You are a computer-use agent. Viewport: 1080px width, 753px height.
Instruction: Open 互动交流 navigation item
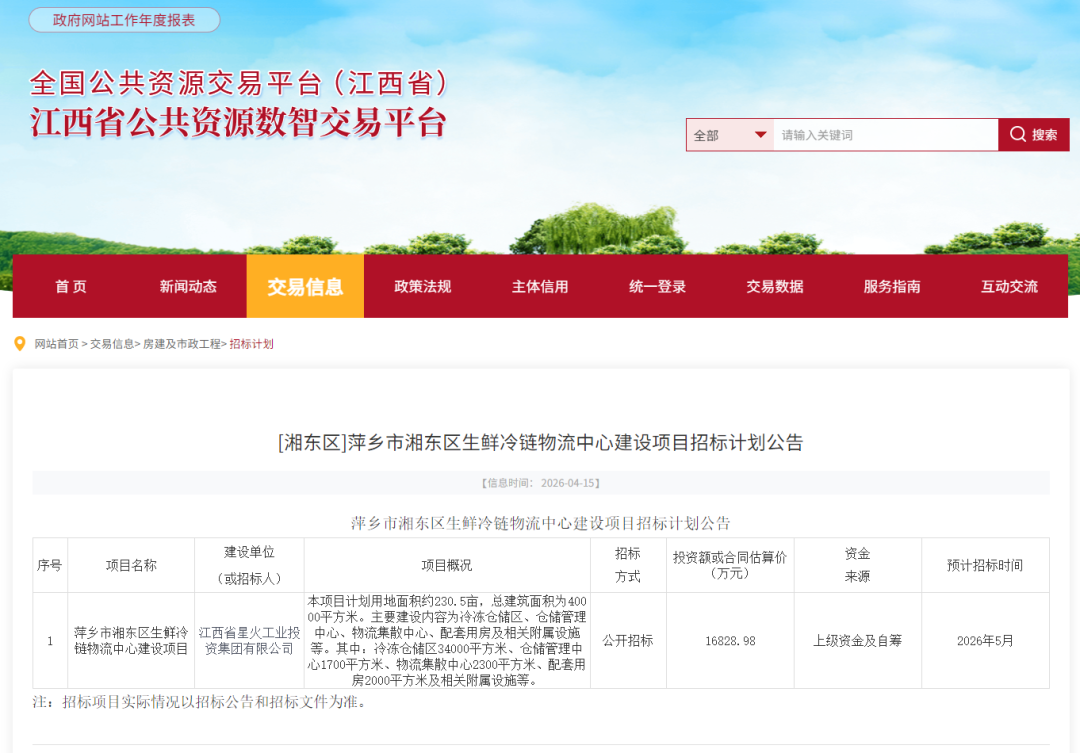point(1009,287)
